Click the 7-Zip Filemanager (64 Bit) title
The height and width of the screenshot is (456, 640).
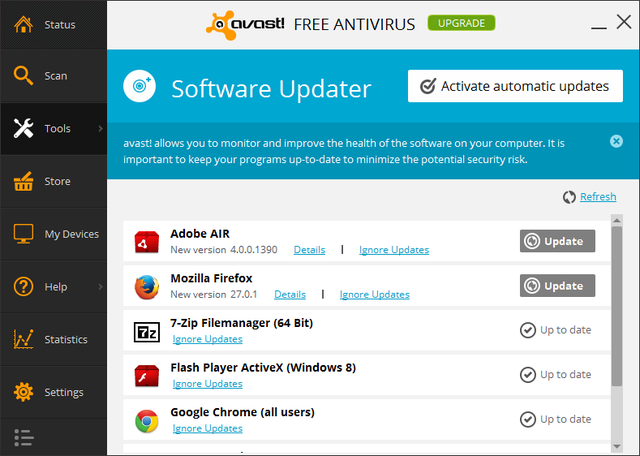coord(242,323)
